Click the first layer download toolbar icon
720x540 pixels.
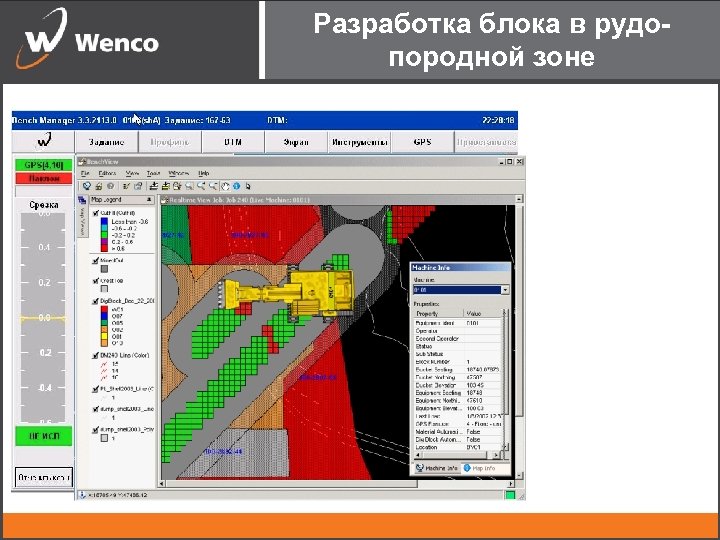tap(154, 186)
